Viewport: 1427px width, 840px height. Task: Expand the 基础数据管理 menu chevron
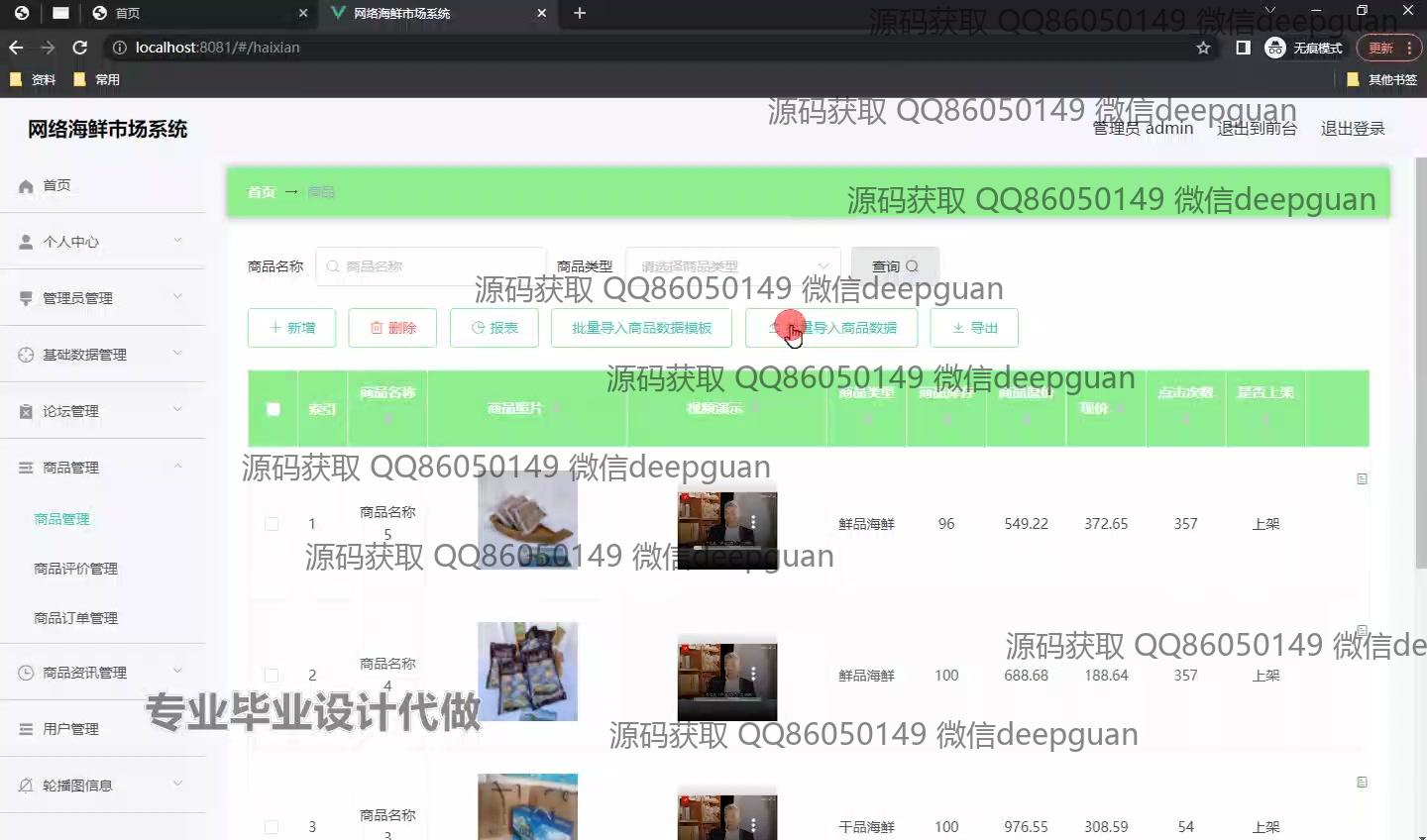click(x=178, y=354)
